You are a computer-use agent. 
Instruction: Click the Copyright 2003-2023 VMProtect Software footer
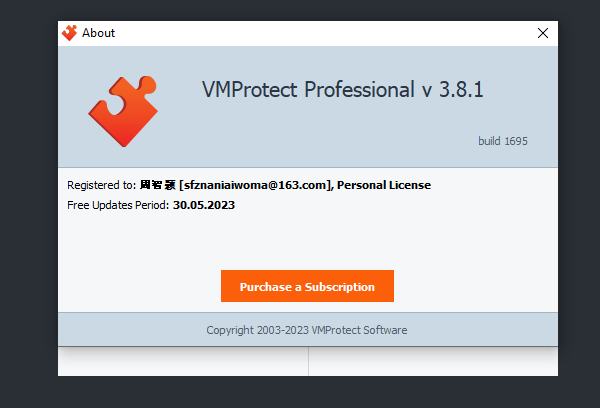pyautogui.click(x=307, y=330)
